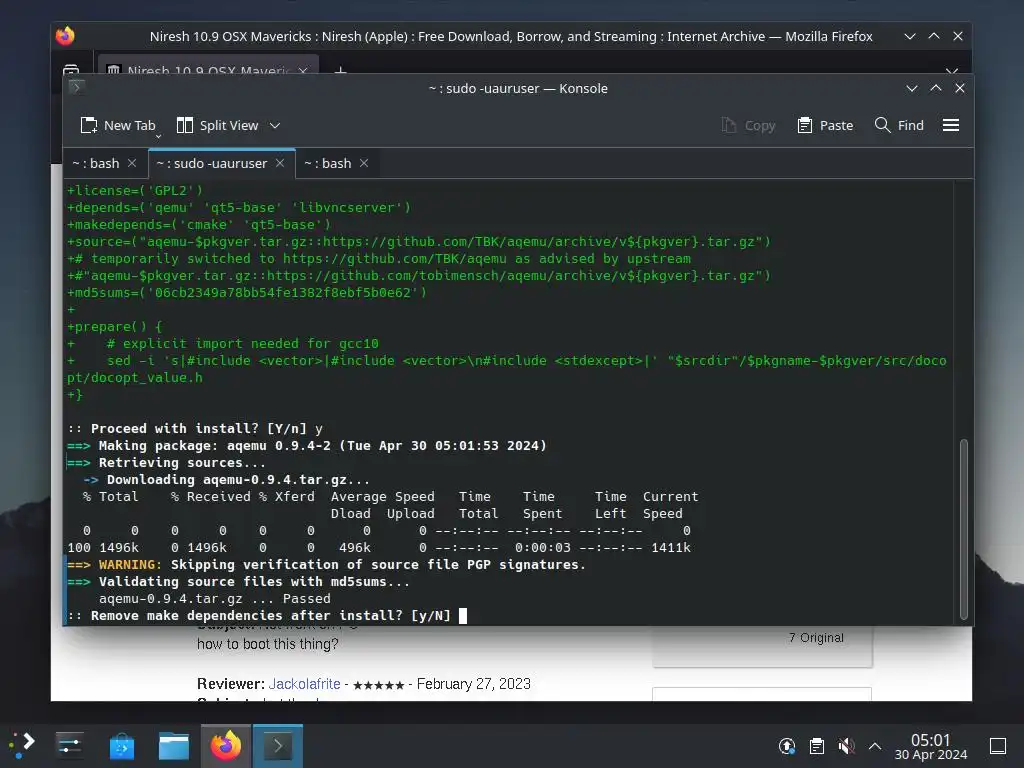Close the last bash tab
The width and height of the screenshot is (1024, 768).
tap(364, 163)
